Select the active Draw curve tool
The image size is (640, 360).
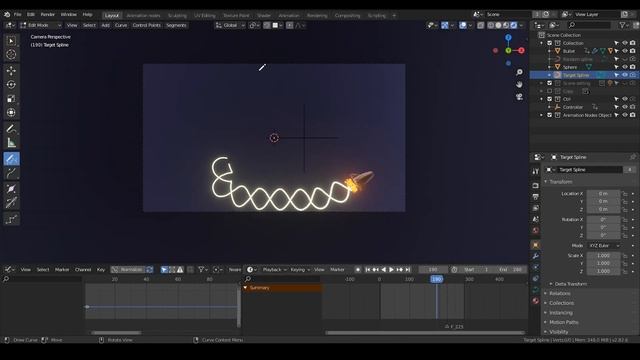pyautogui.click(x=11, y=159)
